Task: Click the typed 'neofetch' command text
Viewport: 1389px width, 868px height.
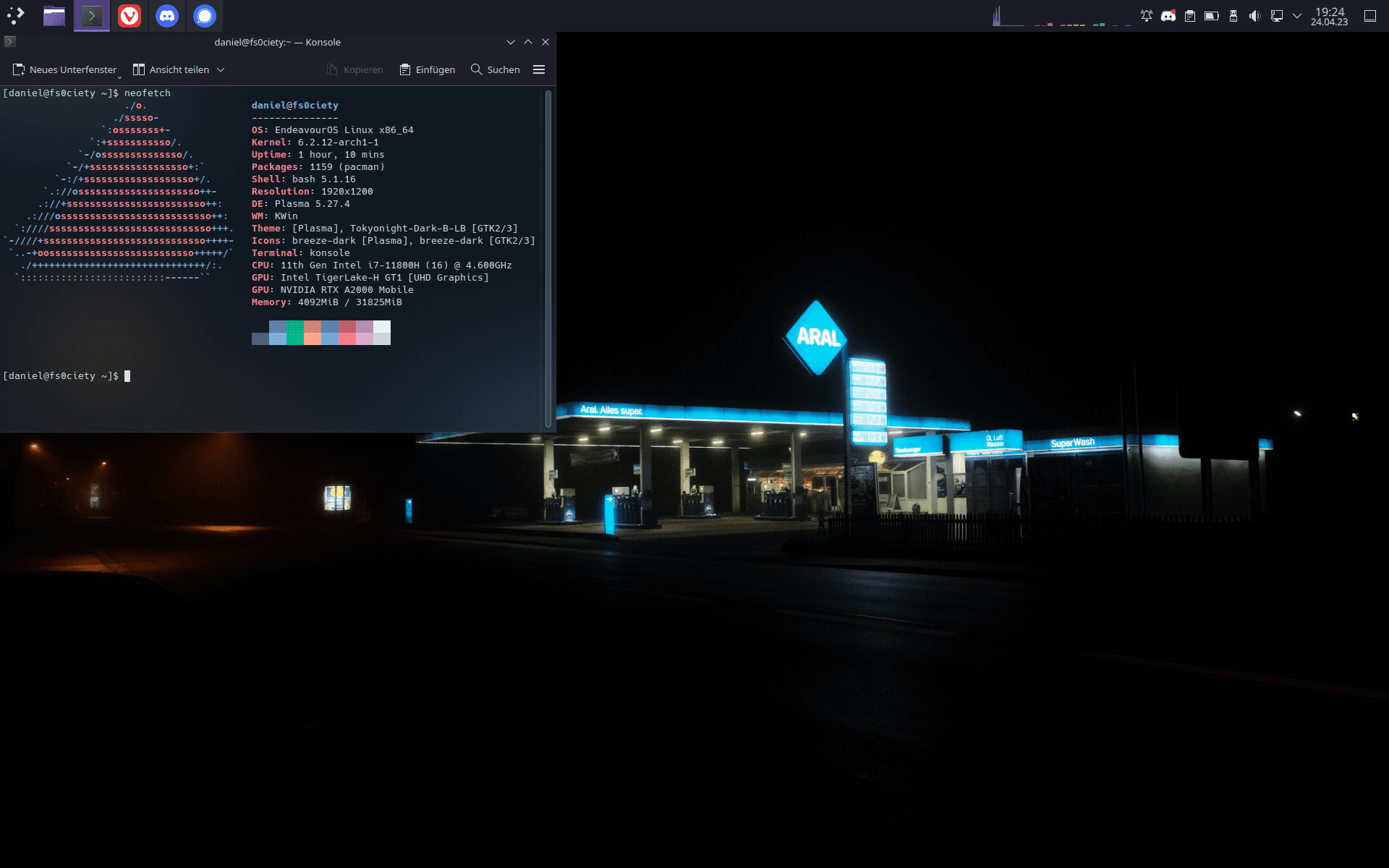Action: click(x=148, y=93)
